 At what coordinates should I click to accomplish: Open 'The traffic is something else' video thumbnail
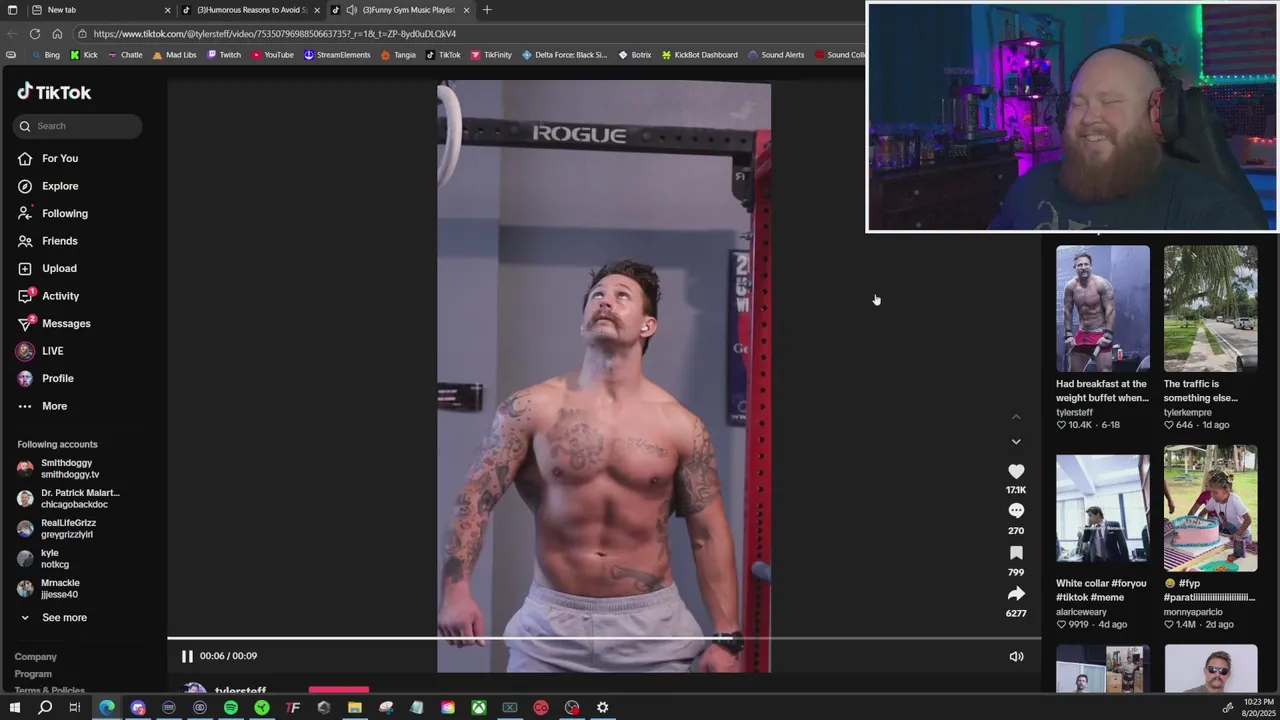coord(1210,308)
